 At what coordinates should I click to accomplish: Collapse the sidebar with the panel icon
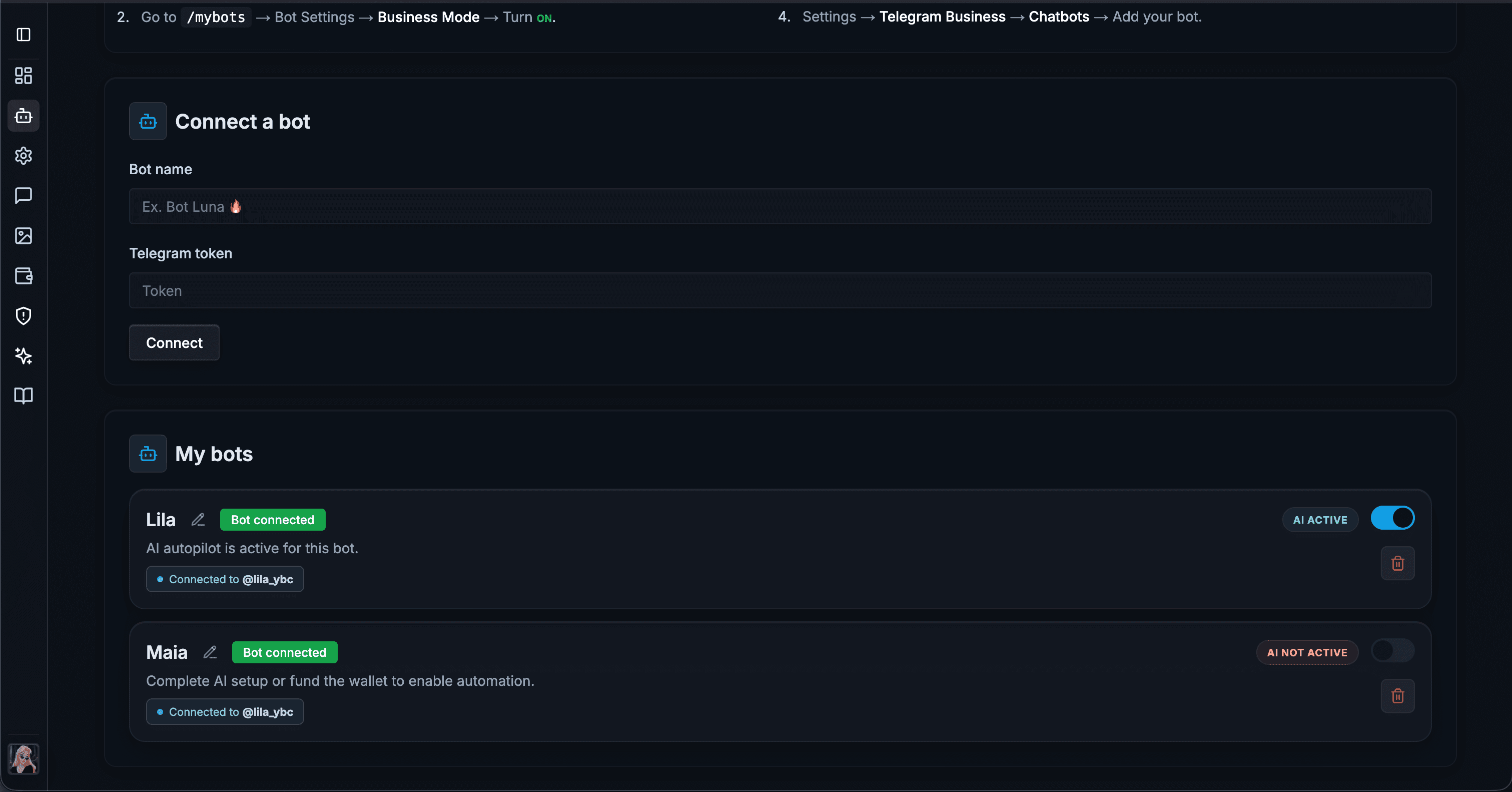[24, 35]
